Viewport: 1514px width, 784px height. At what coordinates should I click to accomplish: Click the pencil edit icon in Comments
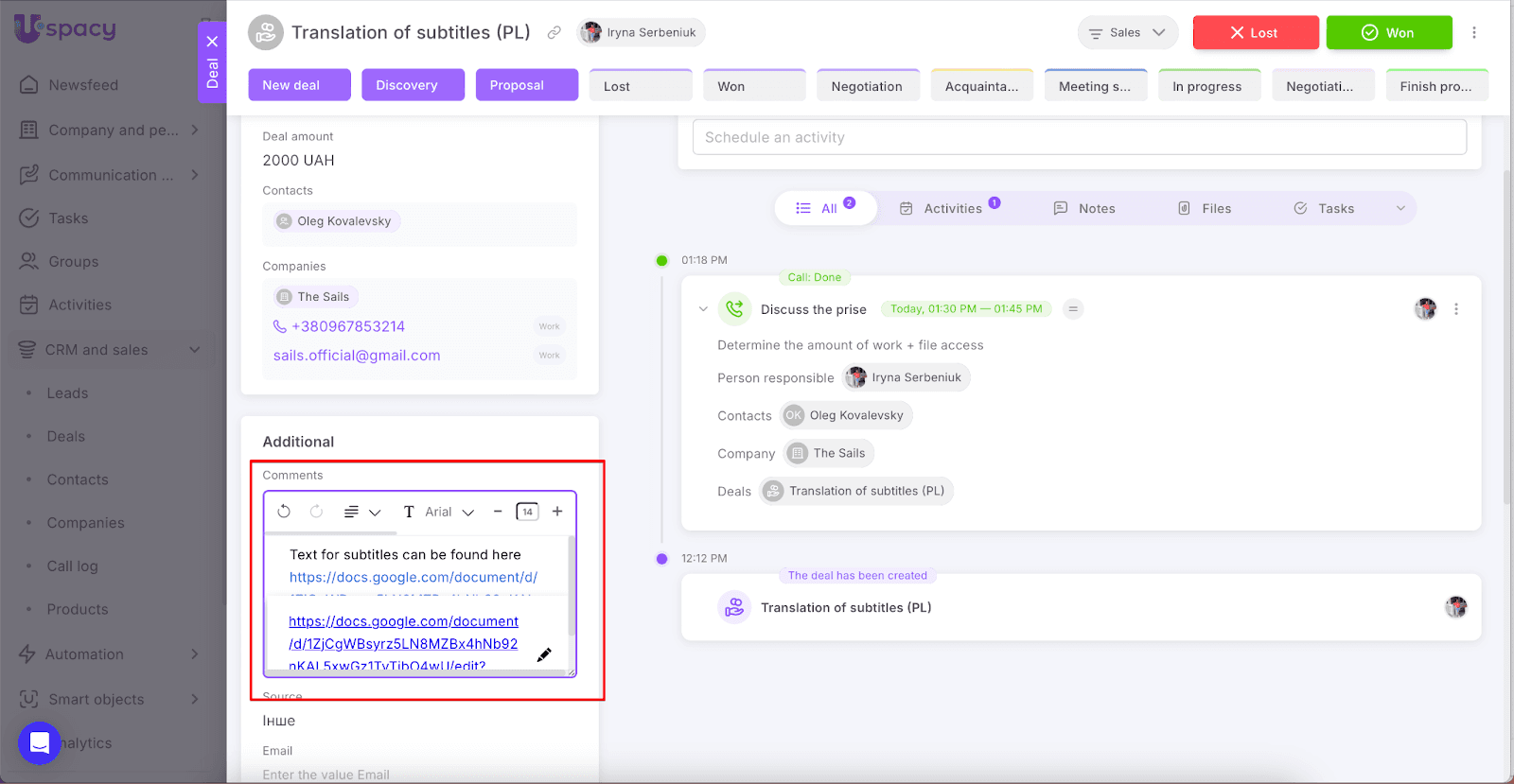[544, 654]
